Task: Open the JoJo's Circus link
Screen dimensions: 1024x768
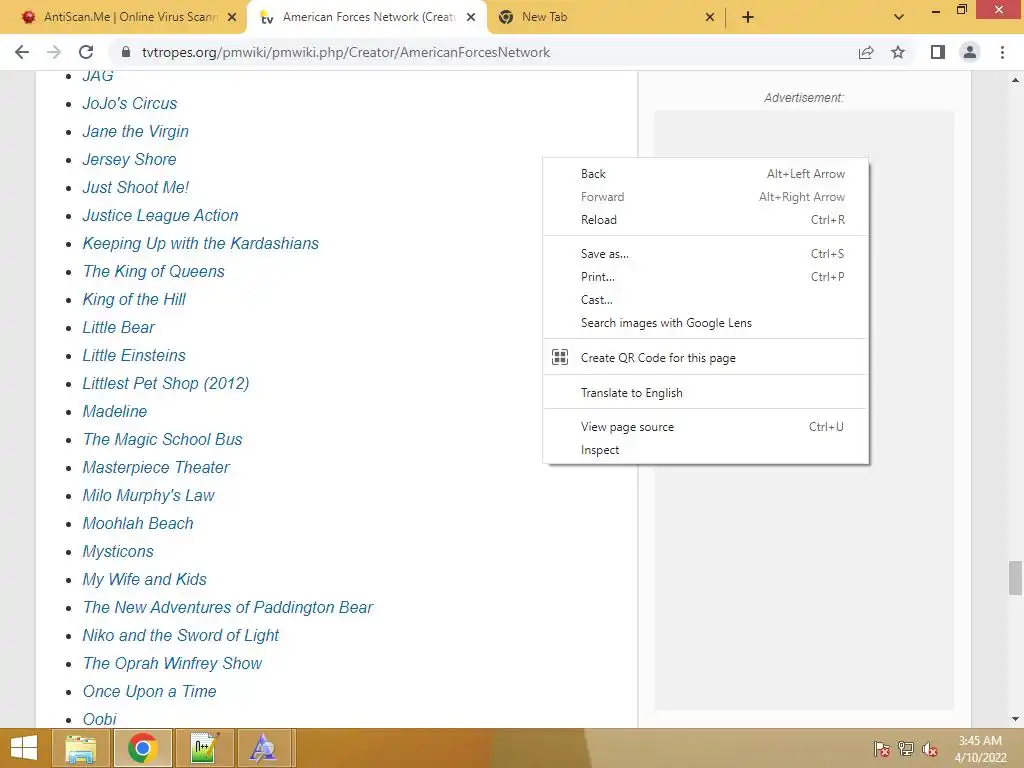Action: click(129, 103)
